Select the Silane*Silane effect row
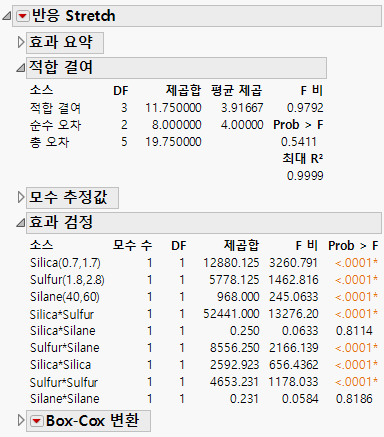The height and width of the screenshot is (437, 384). [x=204, y=399]
